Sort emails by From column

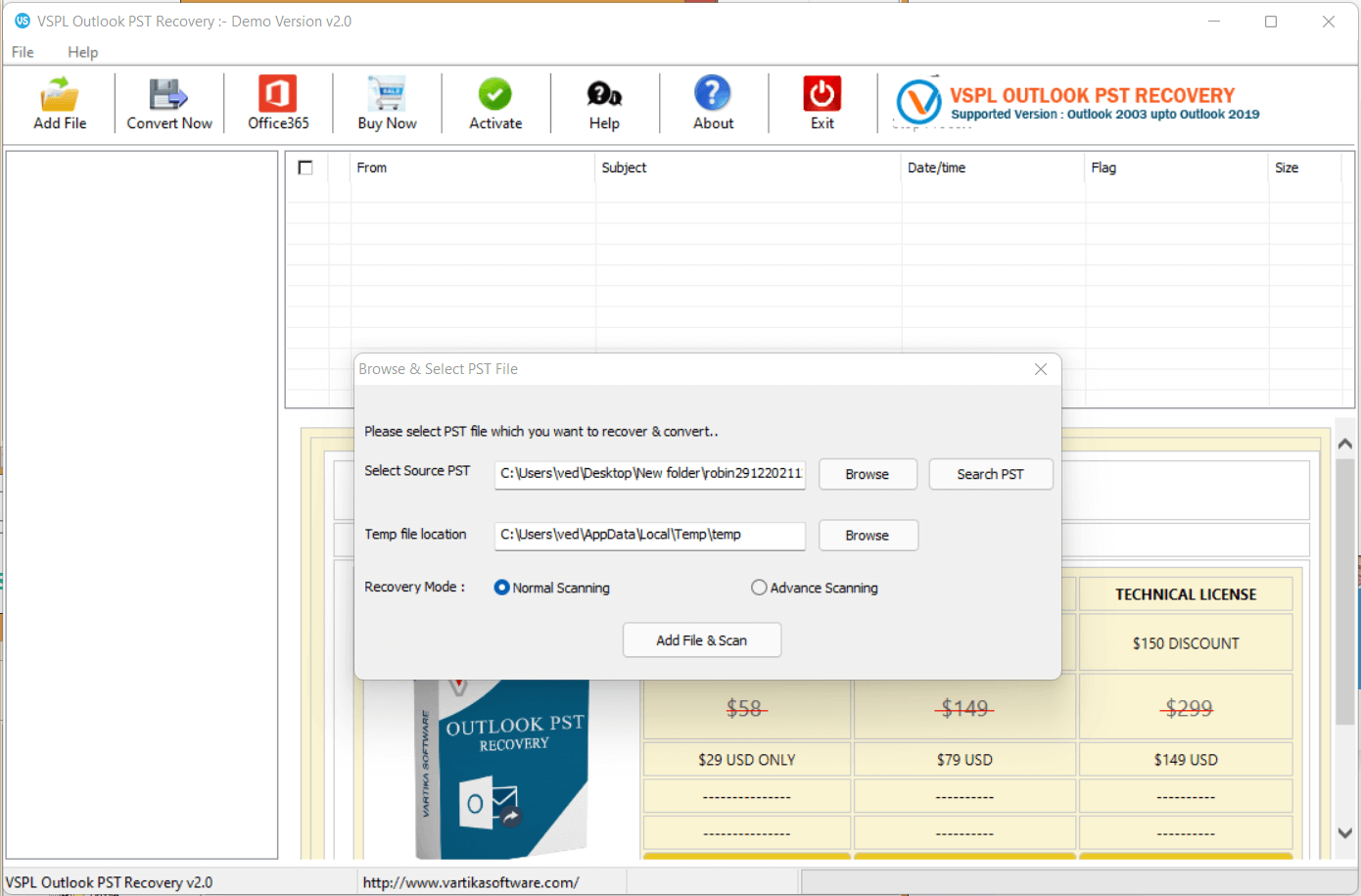tap(474, 167)
